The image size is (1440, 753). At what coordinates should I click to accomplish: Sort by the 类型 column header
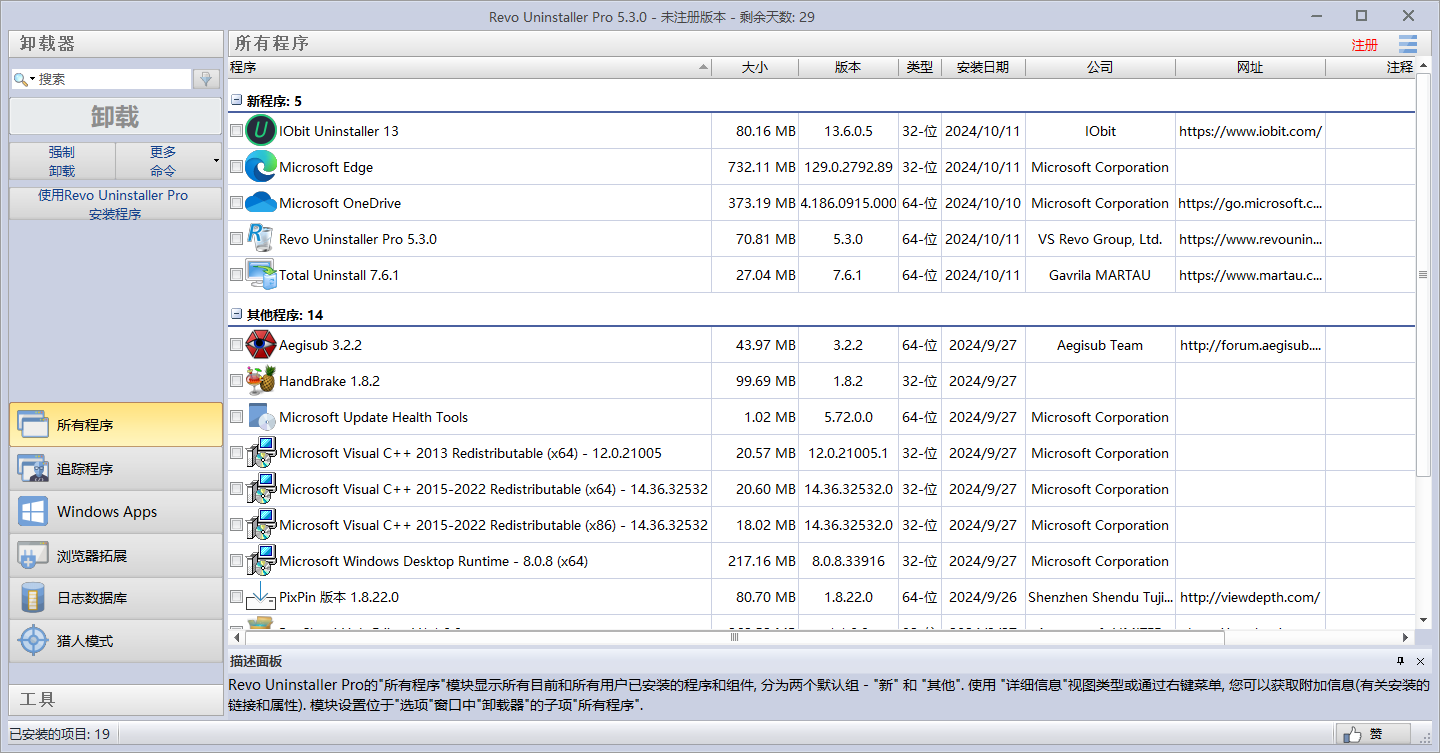pyautogui.click(x=920, y=67)
